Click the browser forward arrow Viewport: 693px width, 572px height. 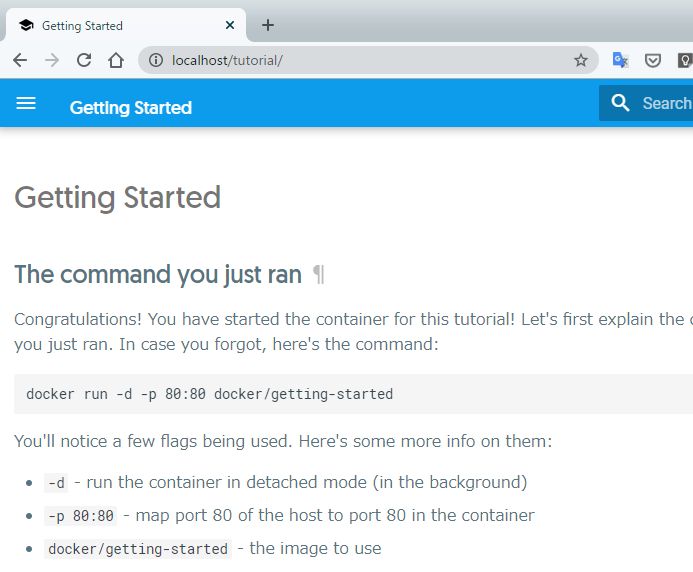coord(52,60)
